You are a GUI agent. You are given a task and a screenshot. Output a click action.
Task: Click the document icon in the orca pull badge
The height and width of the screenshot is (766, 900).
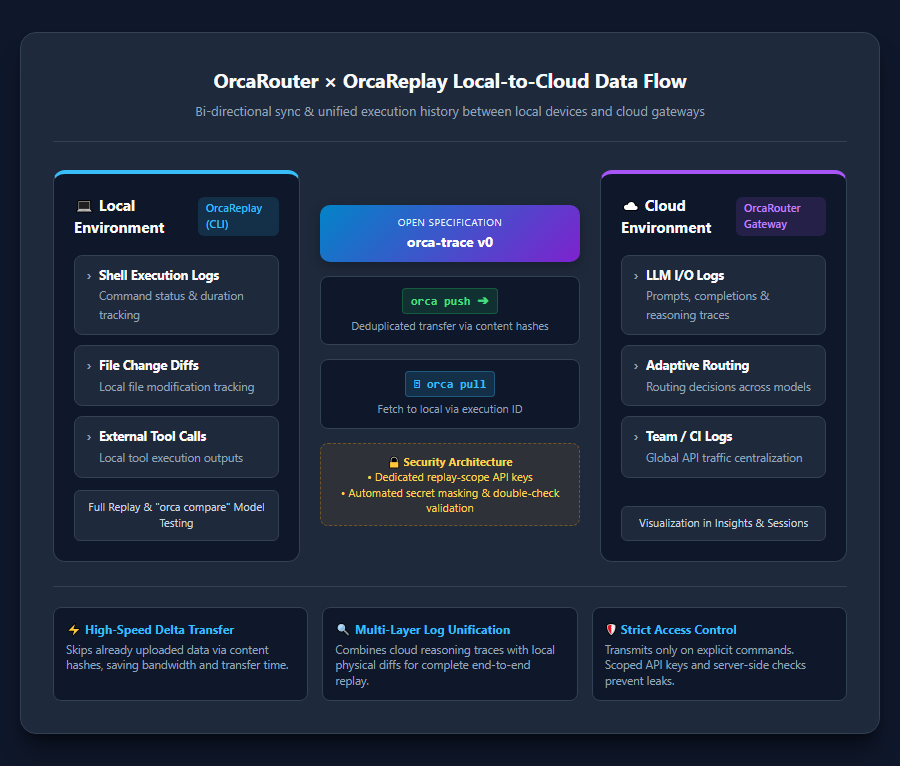coord(417,384)
